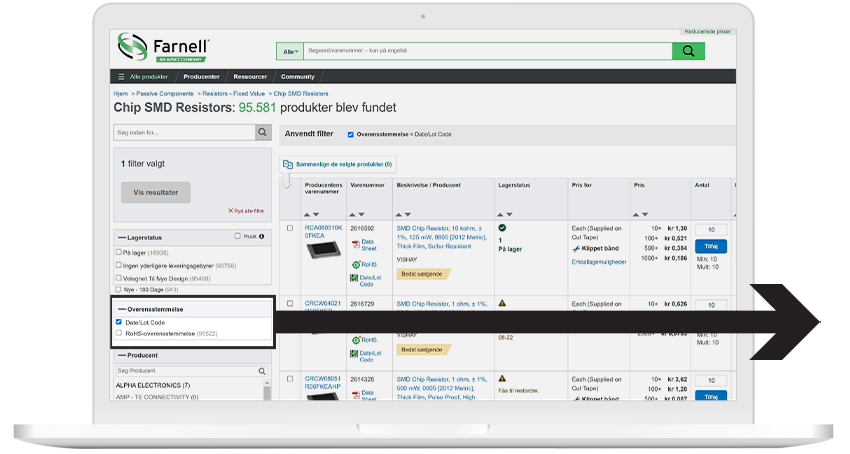The height and width of the screenshot is (454, 850).
Task: Open Data Sheet PDF icon for RCA080510K0FKEA
Action: 356,245
